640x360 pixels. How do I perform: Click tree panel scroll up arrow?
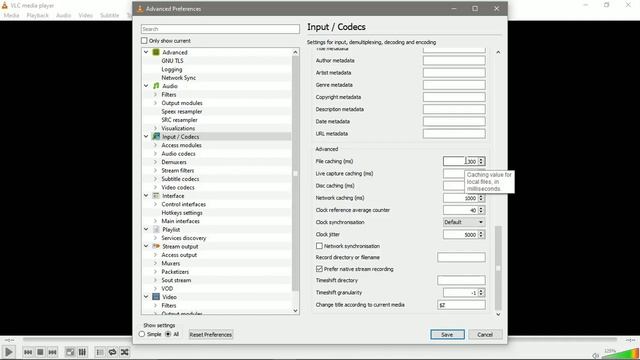(296, 52)
